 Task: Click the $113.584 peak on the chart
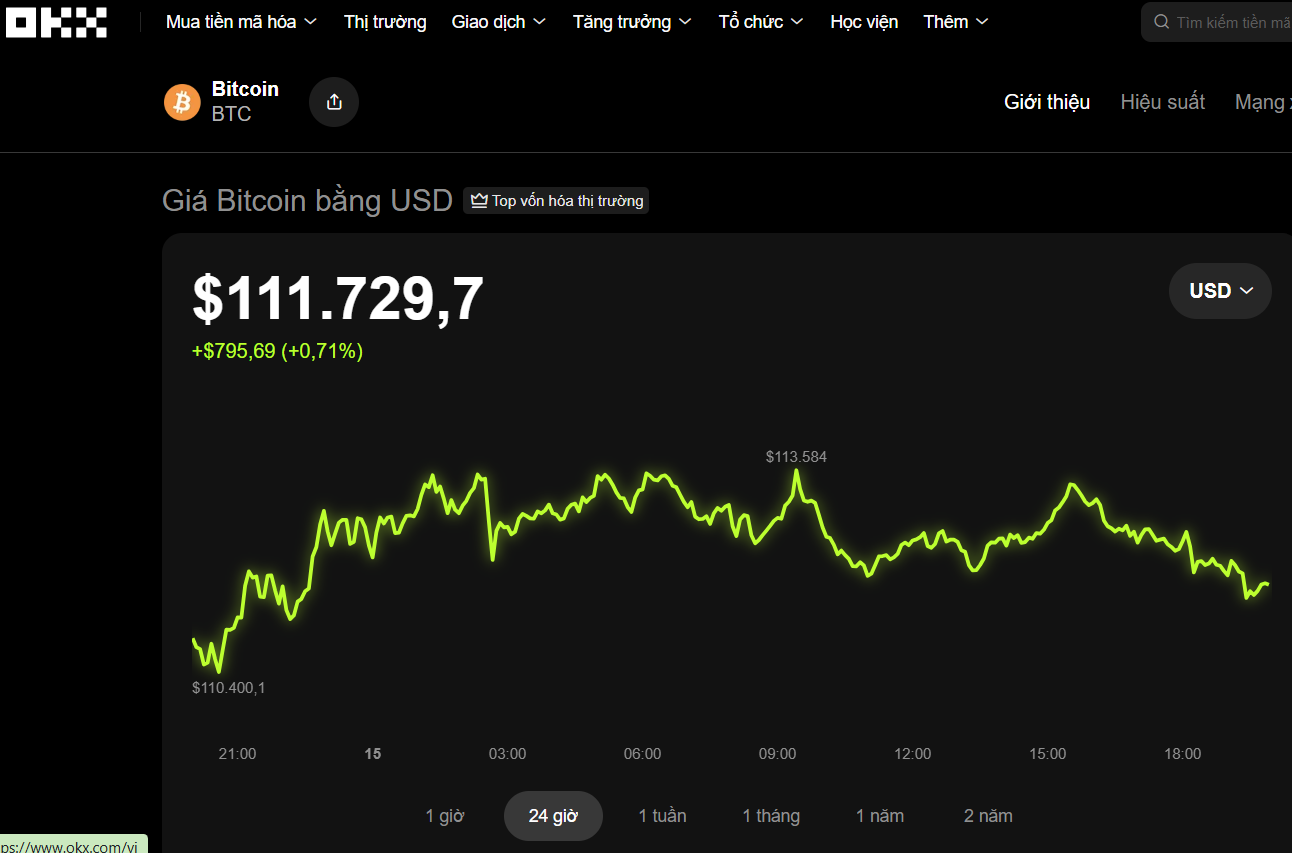click(797, 470)
